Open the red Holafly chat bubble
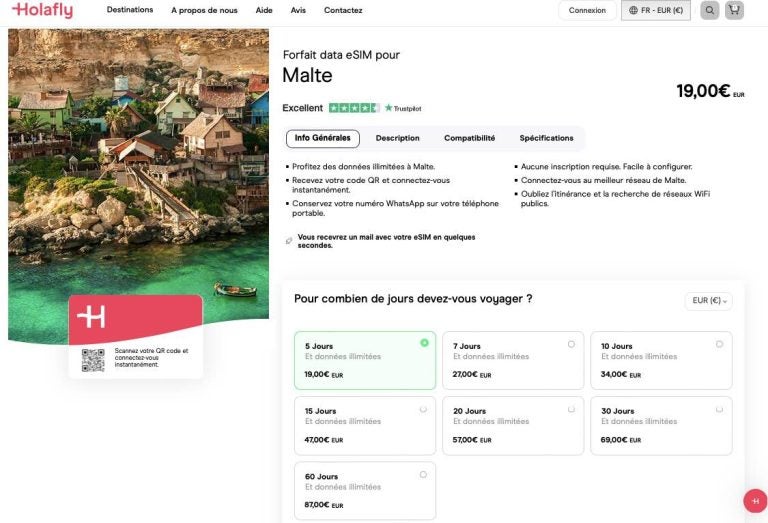768x523 pixels. (x=755, y=501)
